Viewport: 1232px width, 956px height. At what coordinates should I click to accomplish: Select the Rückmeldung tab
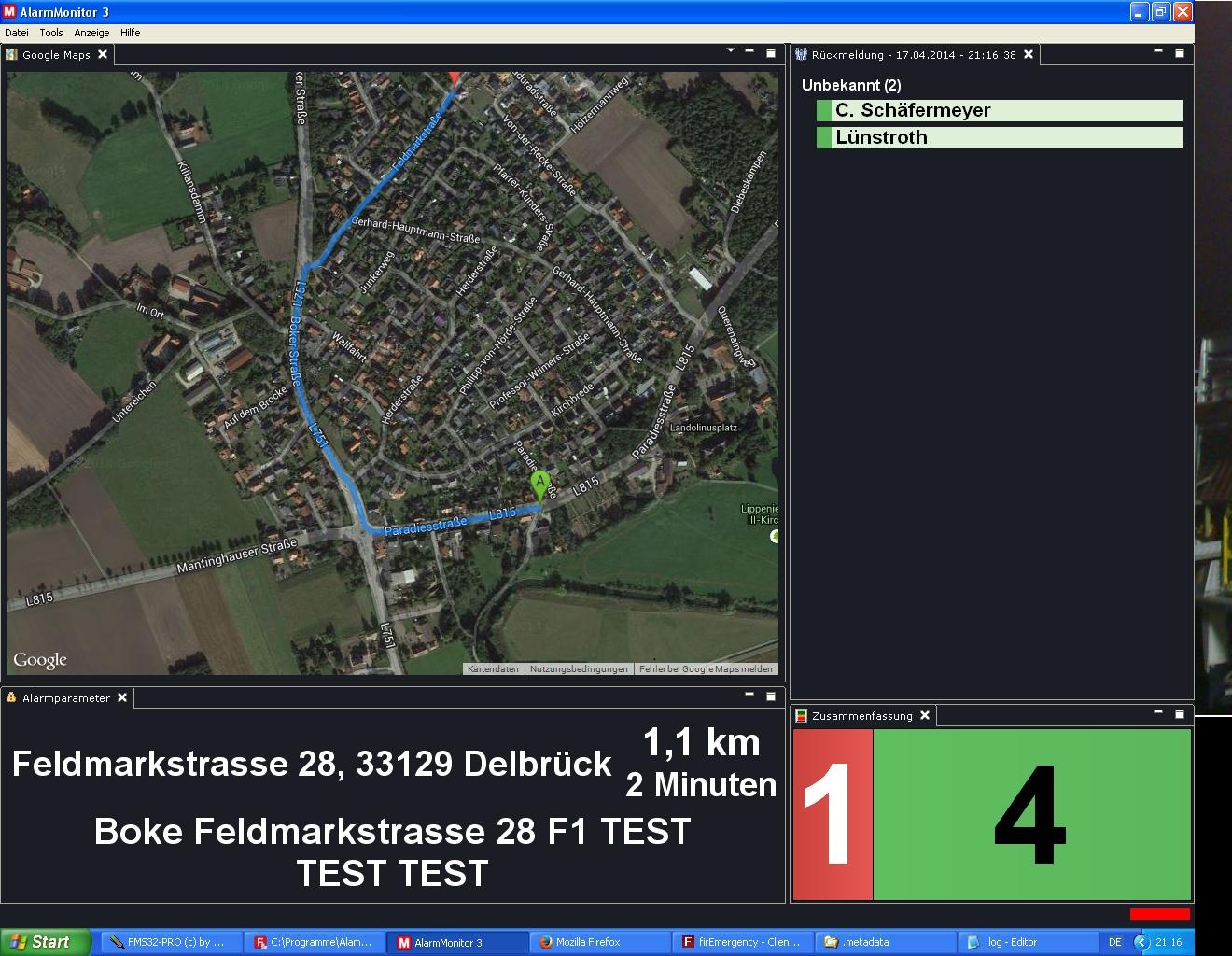pyautogui.click(x=913, y=55)
